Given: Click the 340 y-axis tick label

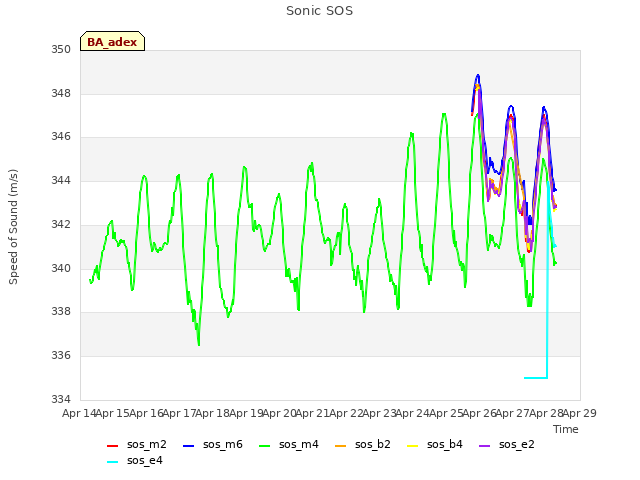Looking at the screenshot, I should (x=61, y=269).
